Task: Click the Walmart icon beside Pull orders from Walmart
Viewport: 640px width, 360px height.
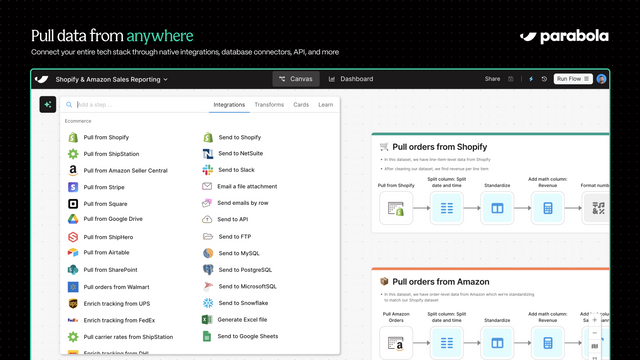Action: pyautogui.click(x=73, y=287)
